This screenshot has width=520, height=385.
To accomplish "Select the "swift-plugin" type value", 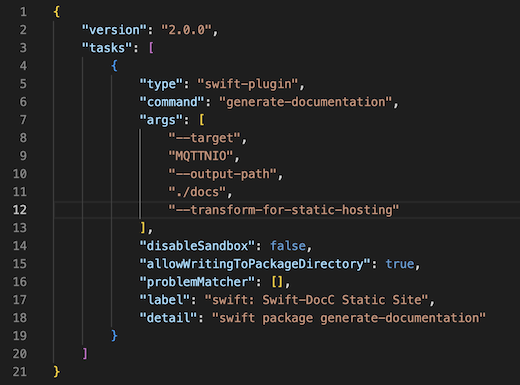I will point(248,84).
